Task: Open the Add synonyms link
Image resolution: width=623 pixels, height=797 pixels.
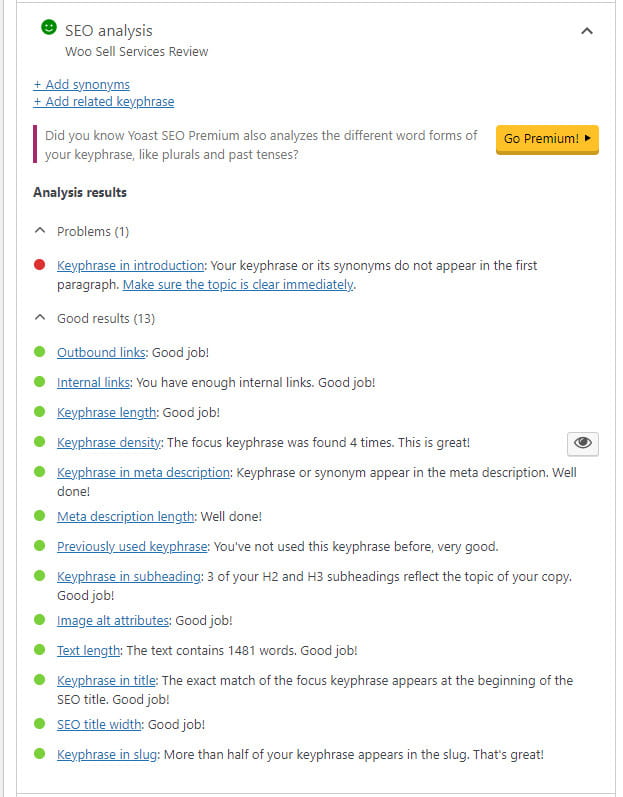Action: (82, 85)
